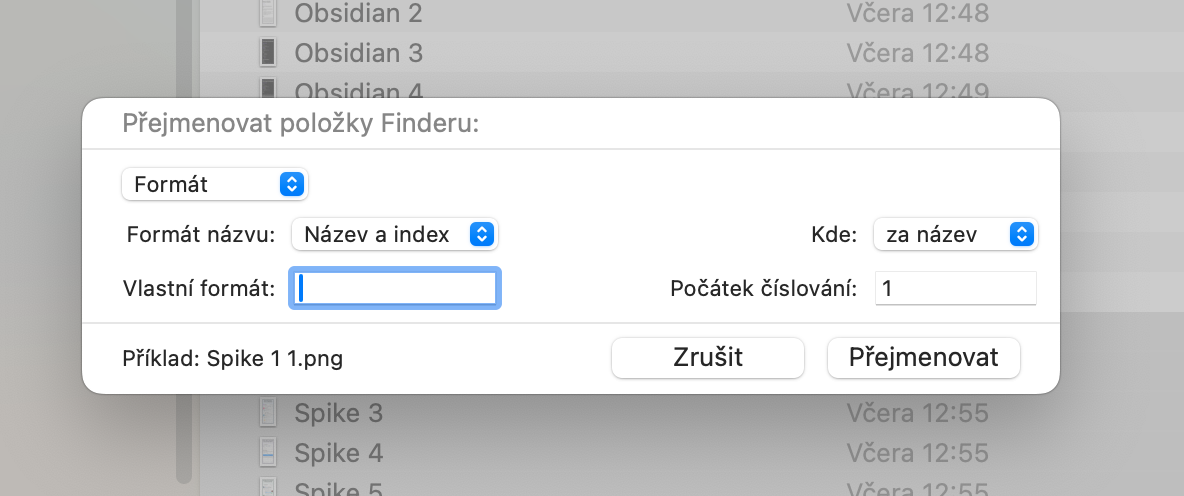Click the Obsidian 3 file icon

click(267, 52)
